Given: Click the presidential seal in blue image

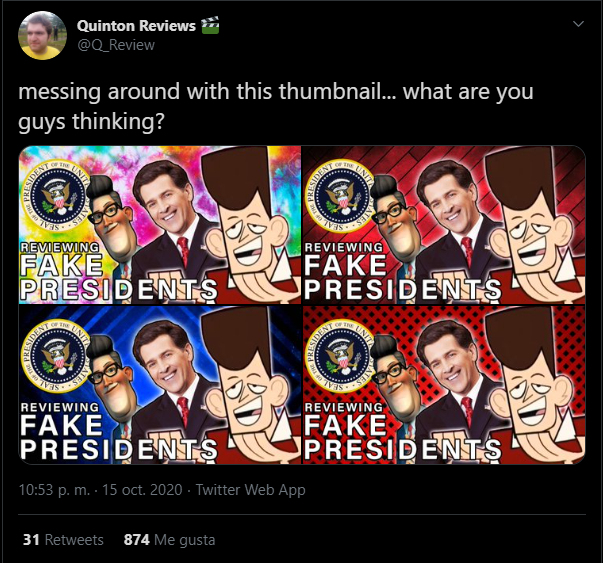Looking at the screenshot, I should coord(56,356).
